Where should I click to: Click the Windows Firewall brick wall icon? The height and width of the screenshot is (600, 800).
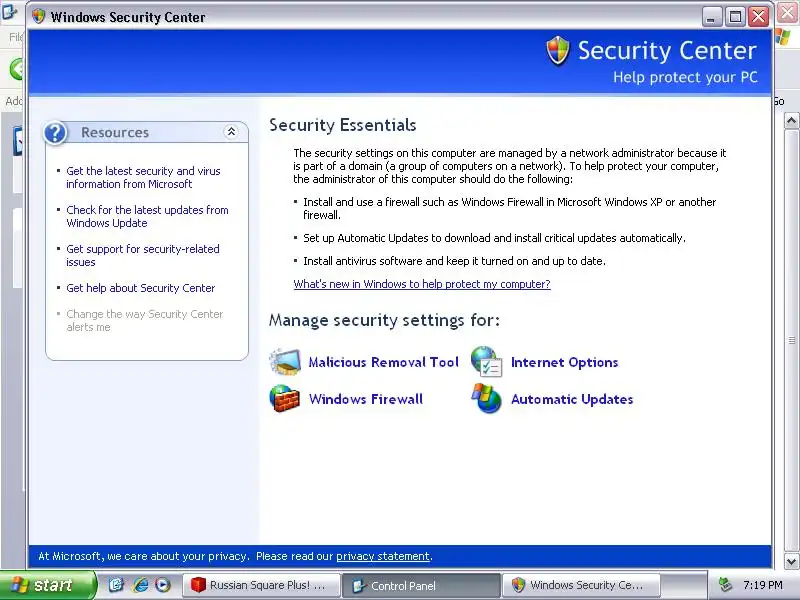point(285,398)
